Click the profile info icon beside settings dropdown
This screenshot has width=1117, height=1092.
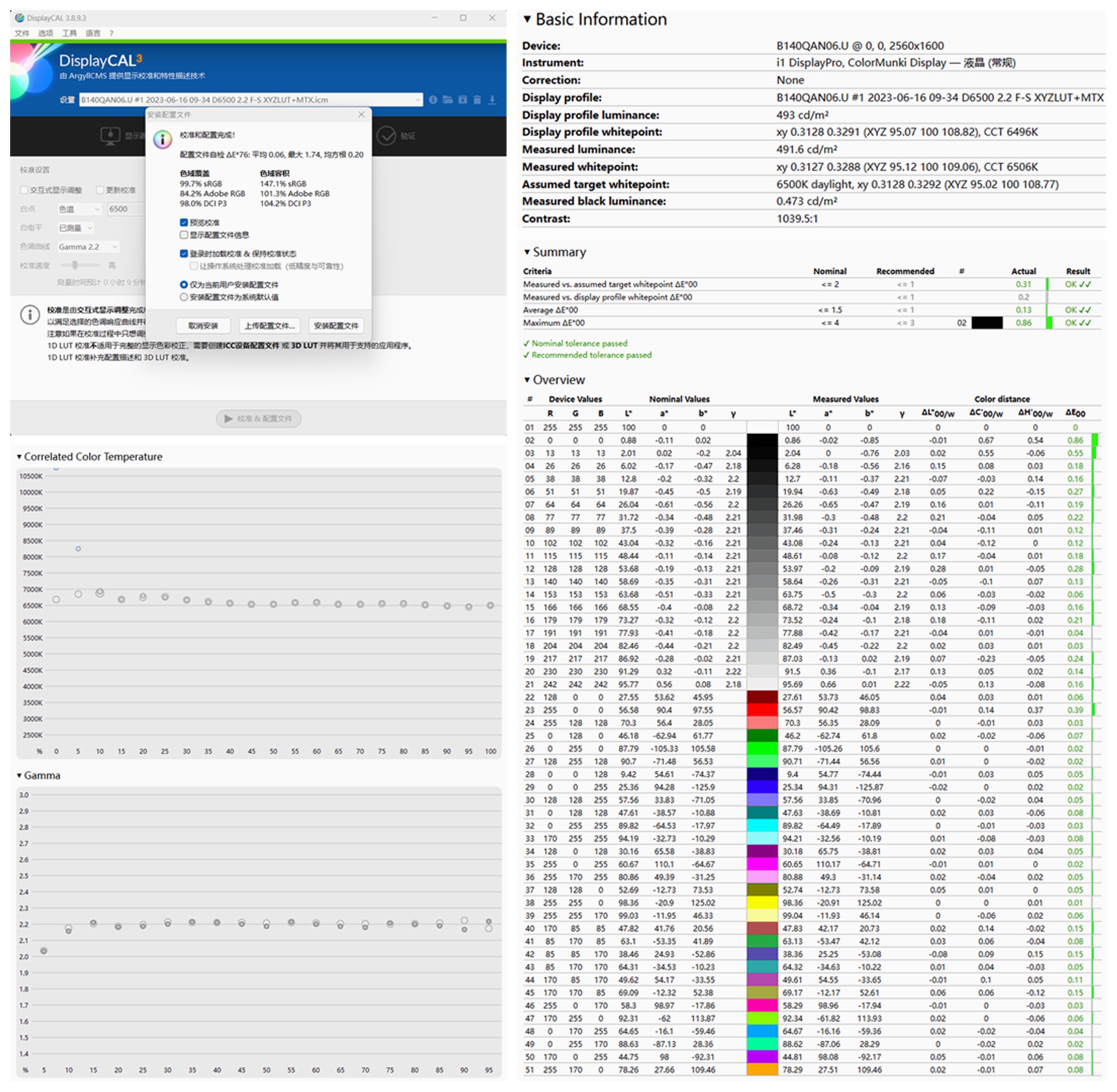(433, 100)
